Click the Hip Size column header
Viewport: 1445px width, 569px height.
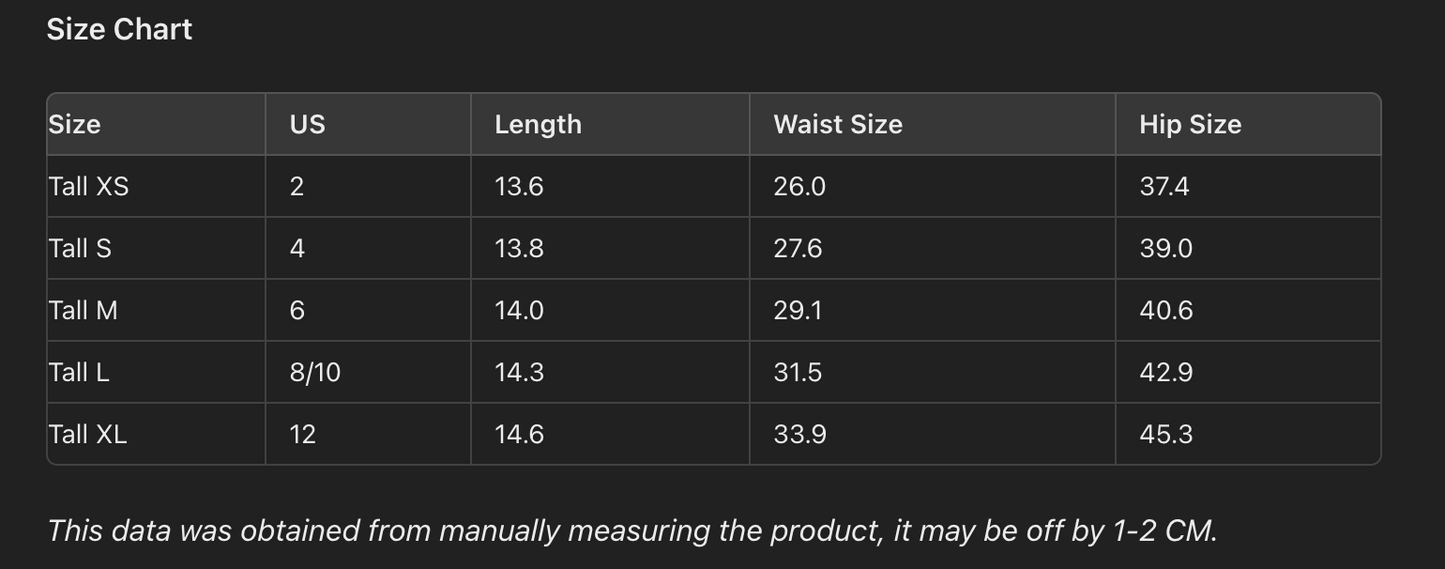[x=1190, y=124]
